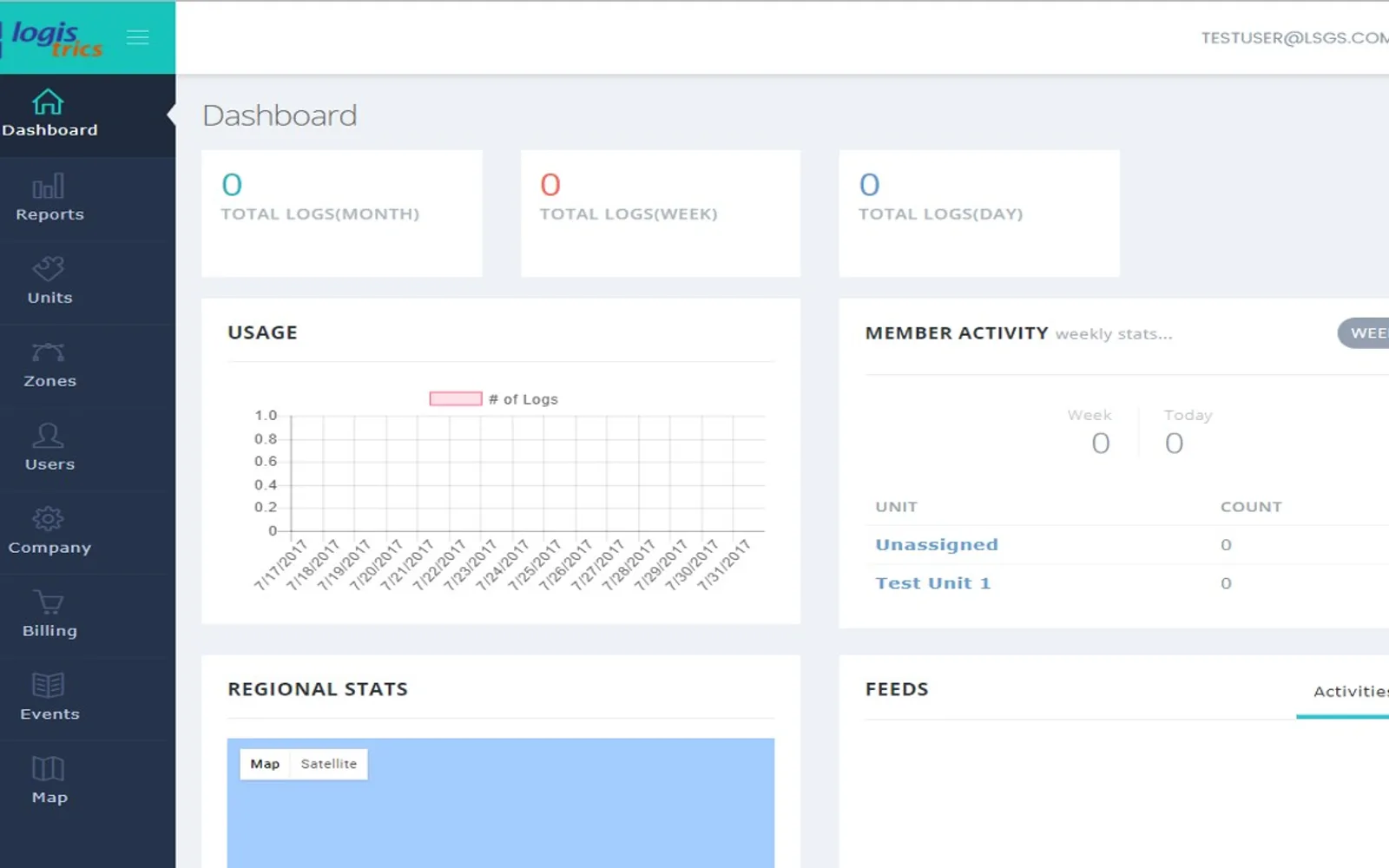
Task: Click the Total Logs(Day) card
Action: coord(979,214)
